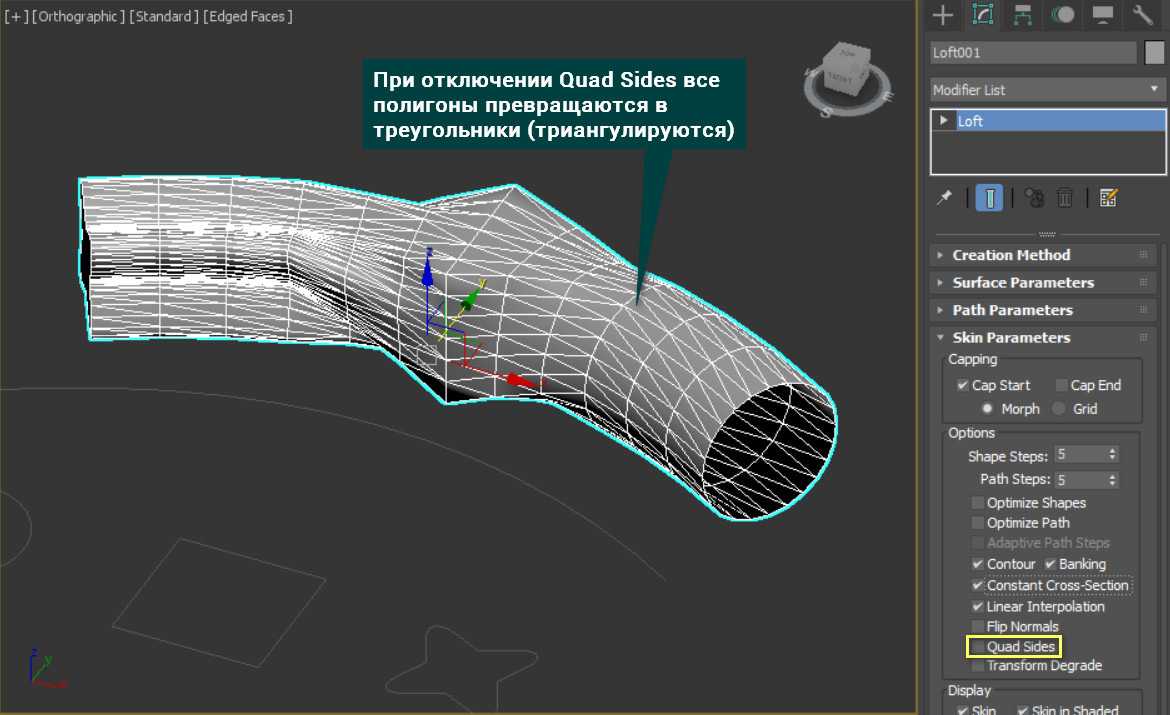Open the Orthographic viewport menu
This screenshot has width=1170, height=715.
[x=79, y=17]
